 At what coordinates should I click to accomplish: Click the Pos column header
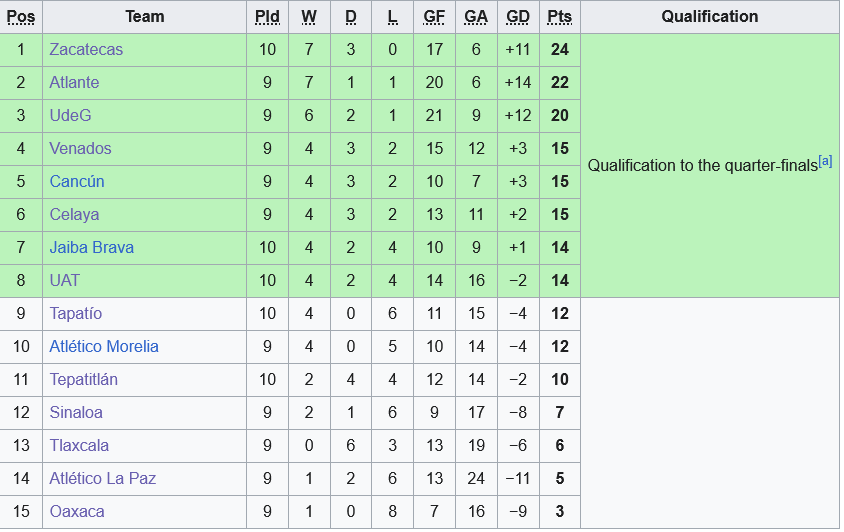tap(21, 17)
